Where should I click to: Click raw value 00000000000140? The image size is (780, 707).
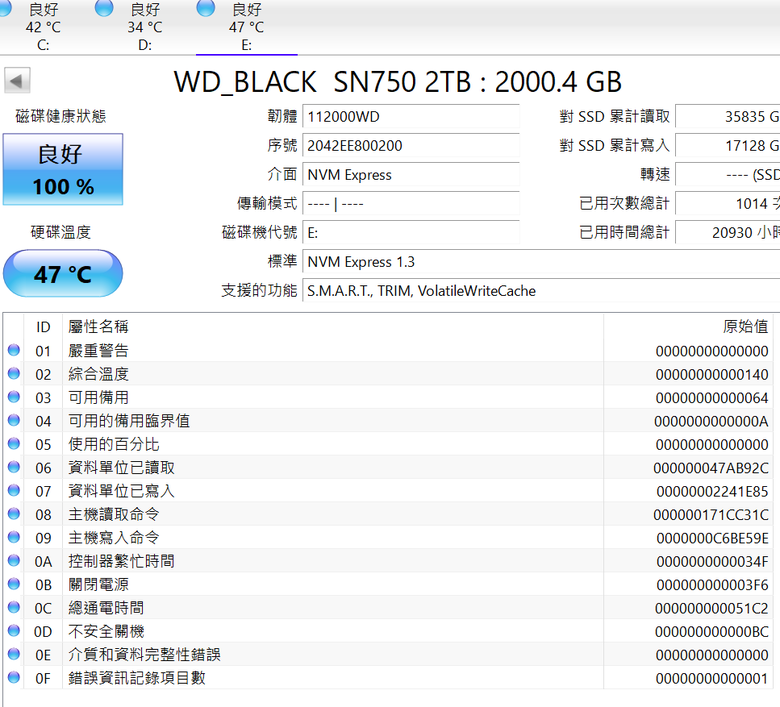tap(712, 375)
